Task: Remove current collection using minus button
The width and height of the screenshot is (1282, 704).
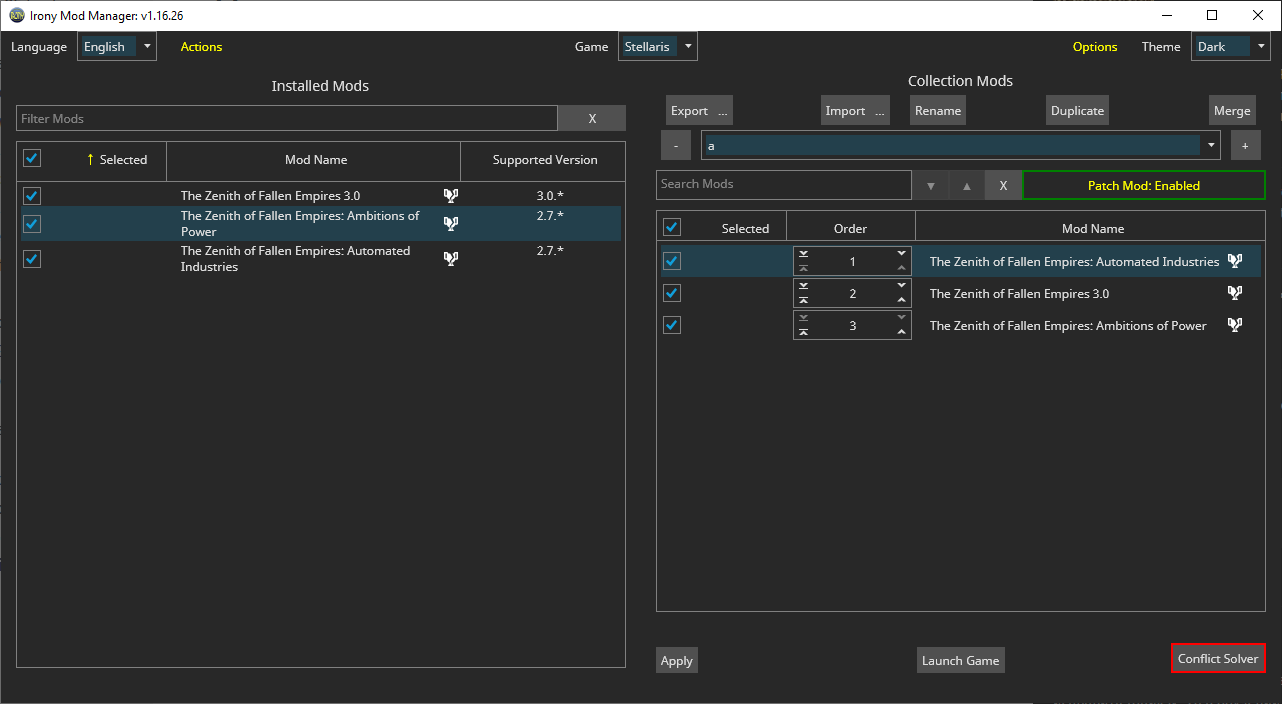Action: tap(676, 145)
